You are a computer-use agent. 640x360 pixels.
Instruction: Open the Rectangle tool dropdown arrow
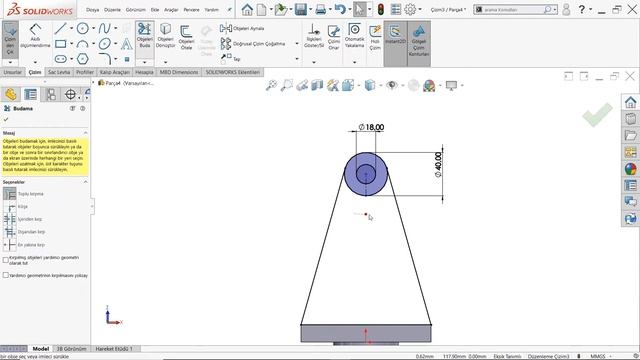point(71,44)
